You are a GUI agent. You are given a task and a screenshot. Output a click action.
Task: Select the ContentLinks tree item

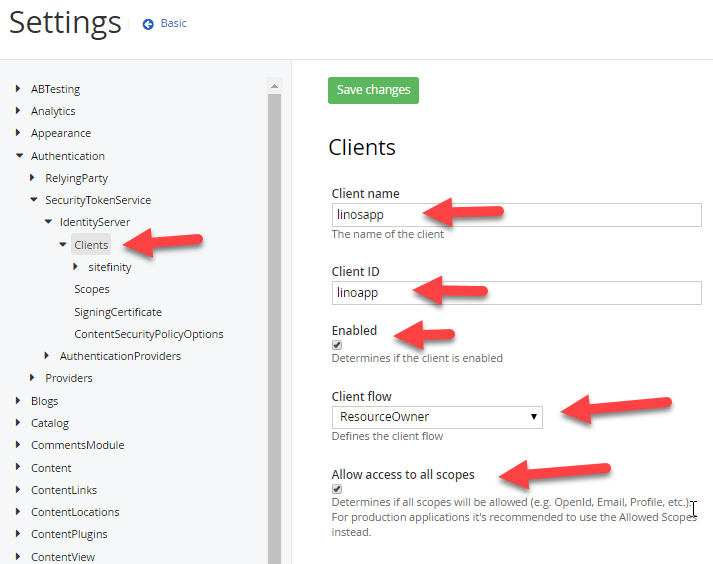click(x=64, y=490)
